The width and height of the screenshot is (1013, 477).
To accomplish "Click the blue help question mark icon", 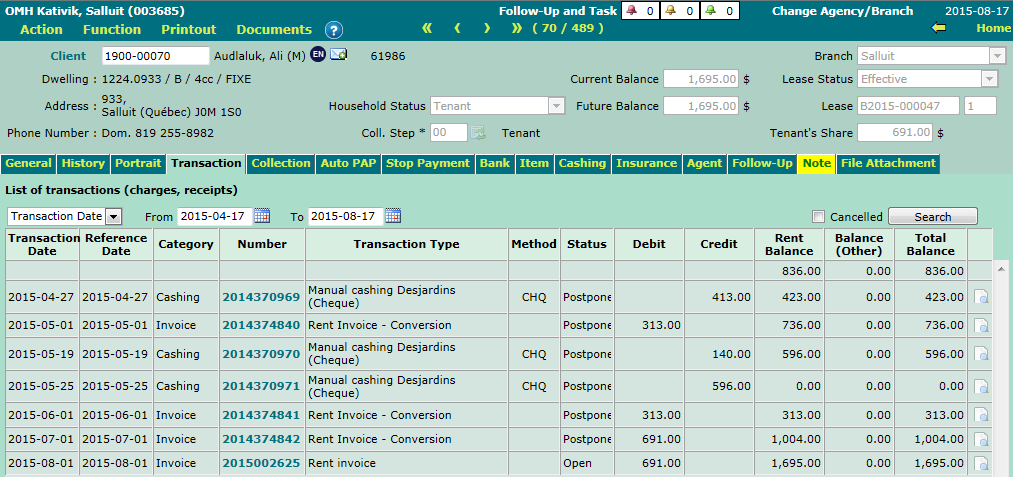I will tap(334, 30).
